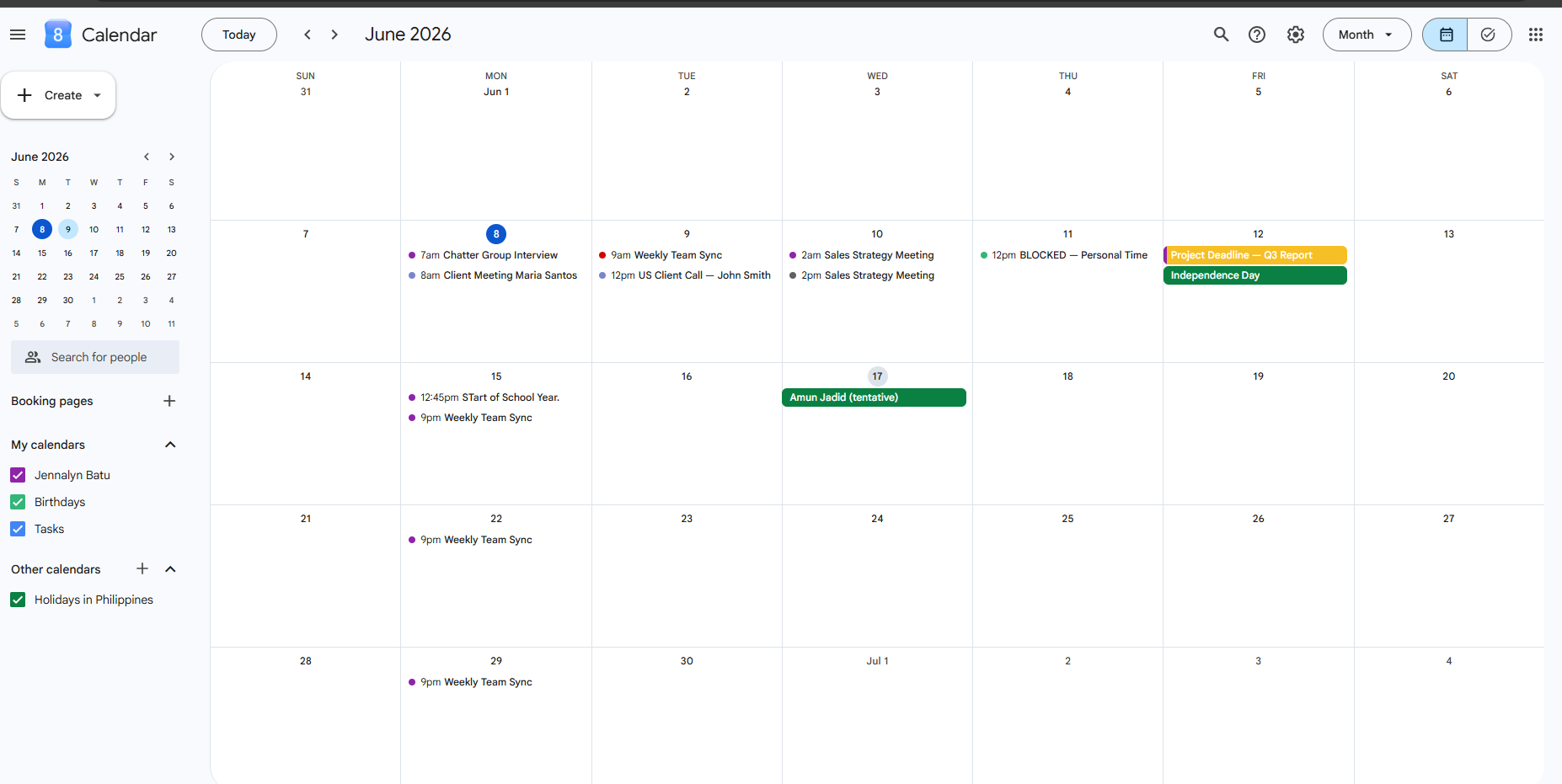
Task: Open the Month view dropdown
Action: click(1367, 35)
